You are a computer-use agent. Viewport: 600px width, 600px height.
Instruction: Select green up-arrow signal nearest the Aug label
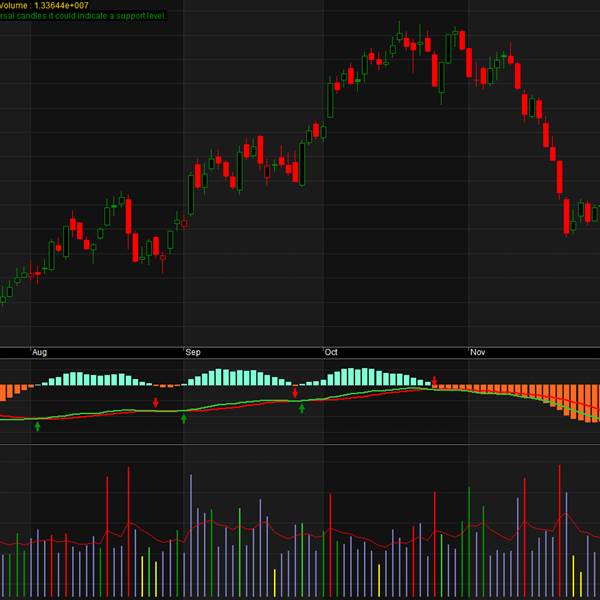(38, 426)
